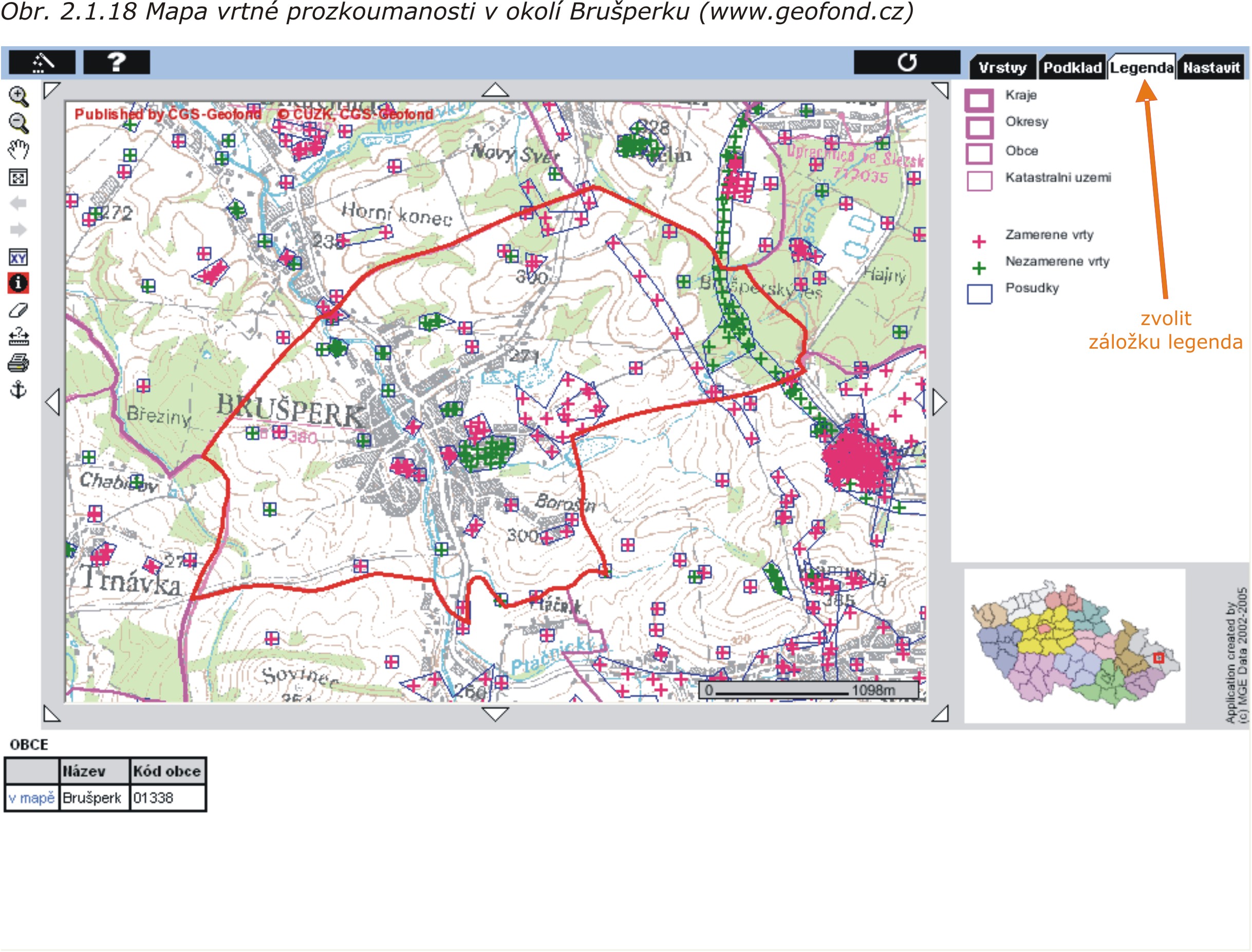Image resolution: width=1252 pixels, height=952 pixels.
Task: Click the magic wand search button
Action: [x=42, y=62]
